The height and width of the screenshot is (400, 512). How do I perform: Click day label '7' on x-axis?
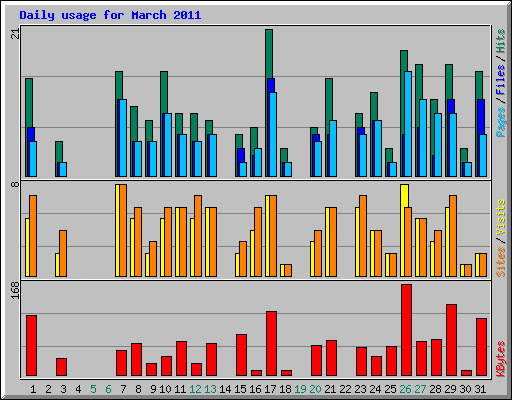tap(123, 389)
